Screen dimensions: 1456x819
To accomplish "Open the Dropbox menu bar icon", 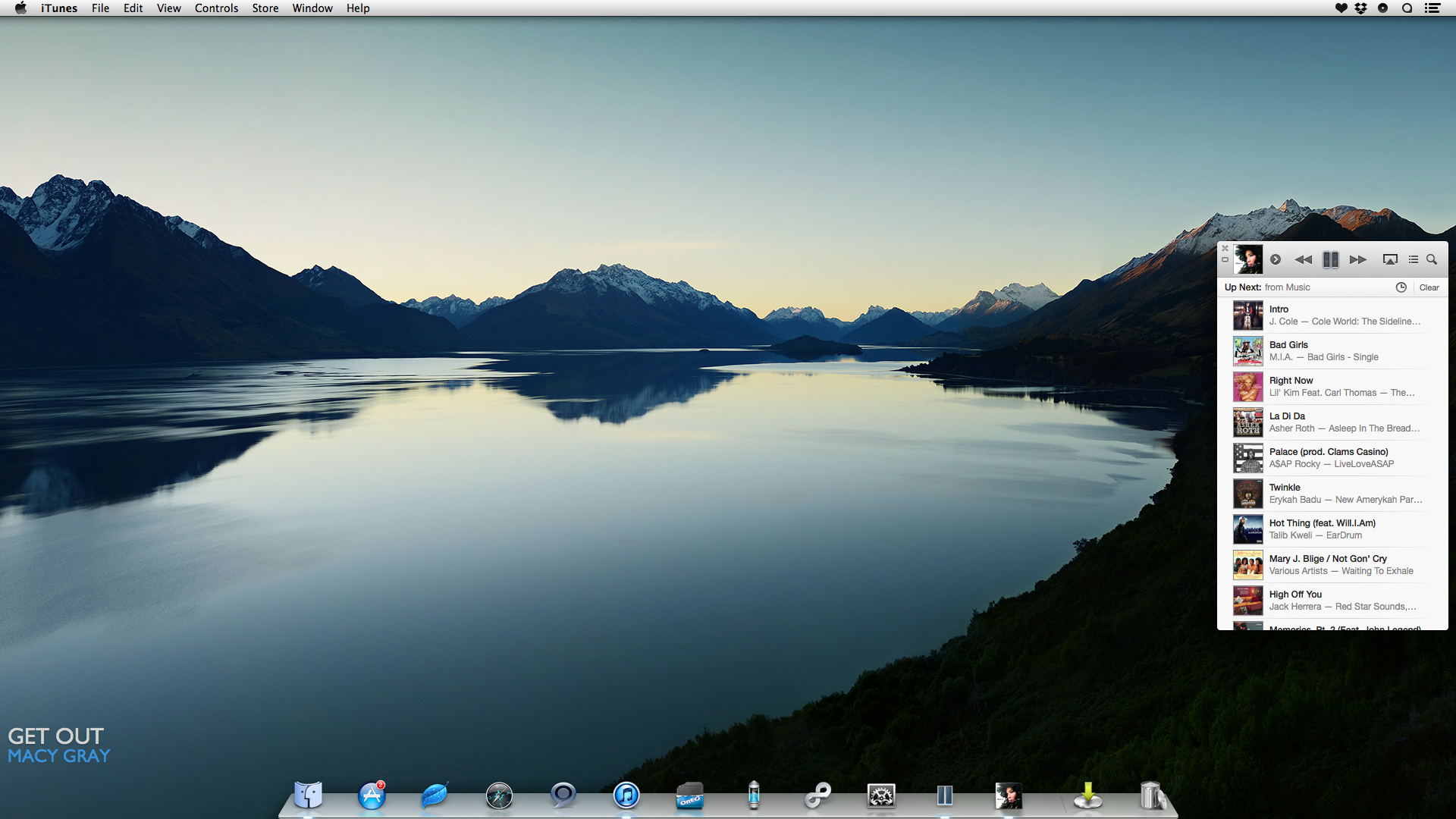I will pos(1361,8).
